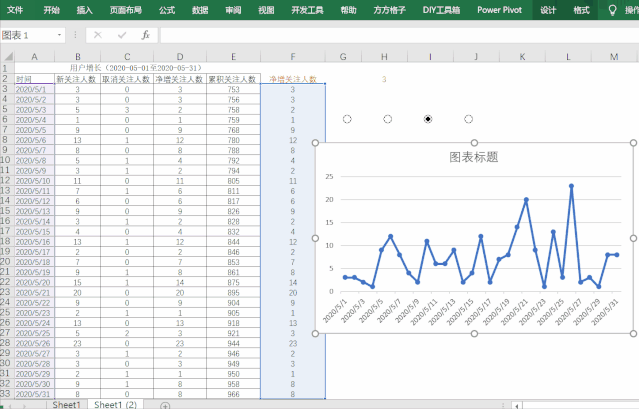The width and height of the screenshot is (639, 409).
Task: Click the chart title 图表标题
Action: click(474, 157)
